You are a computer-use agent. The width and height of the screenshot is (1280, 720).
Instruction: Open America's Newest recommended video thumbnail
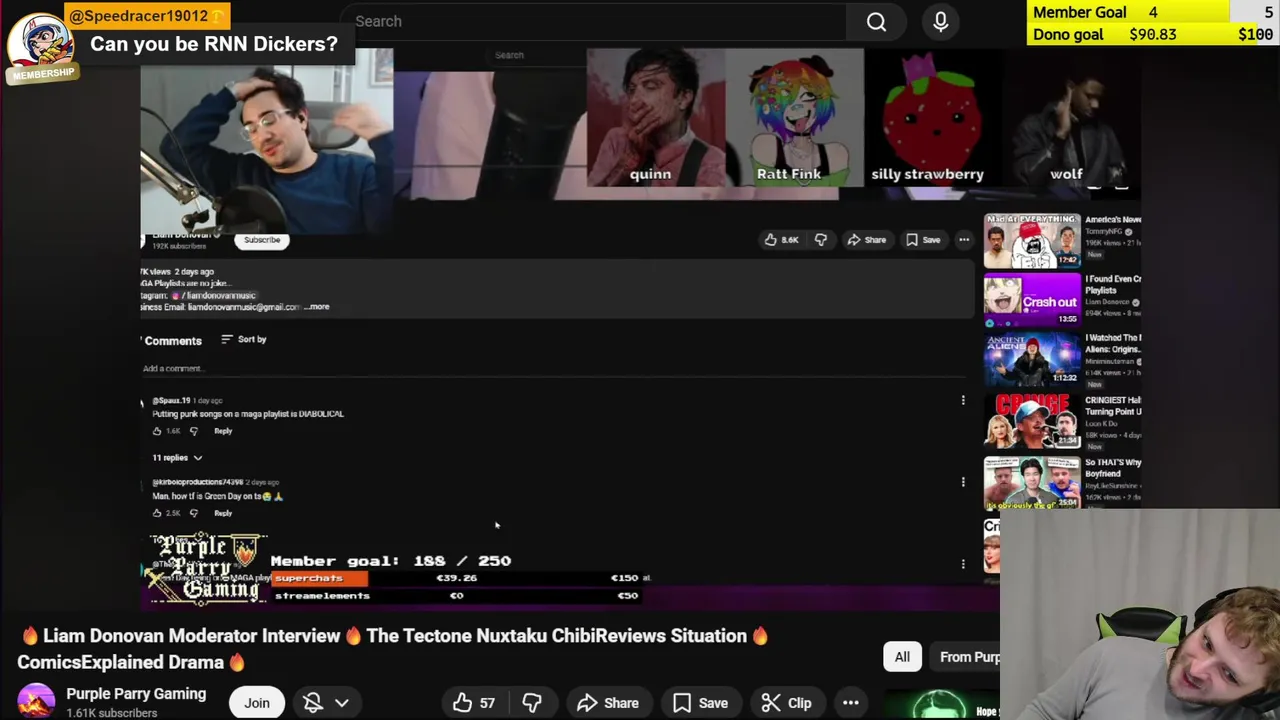click(1032, 241)
